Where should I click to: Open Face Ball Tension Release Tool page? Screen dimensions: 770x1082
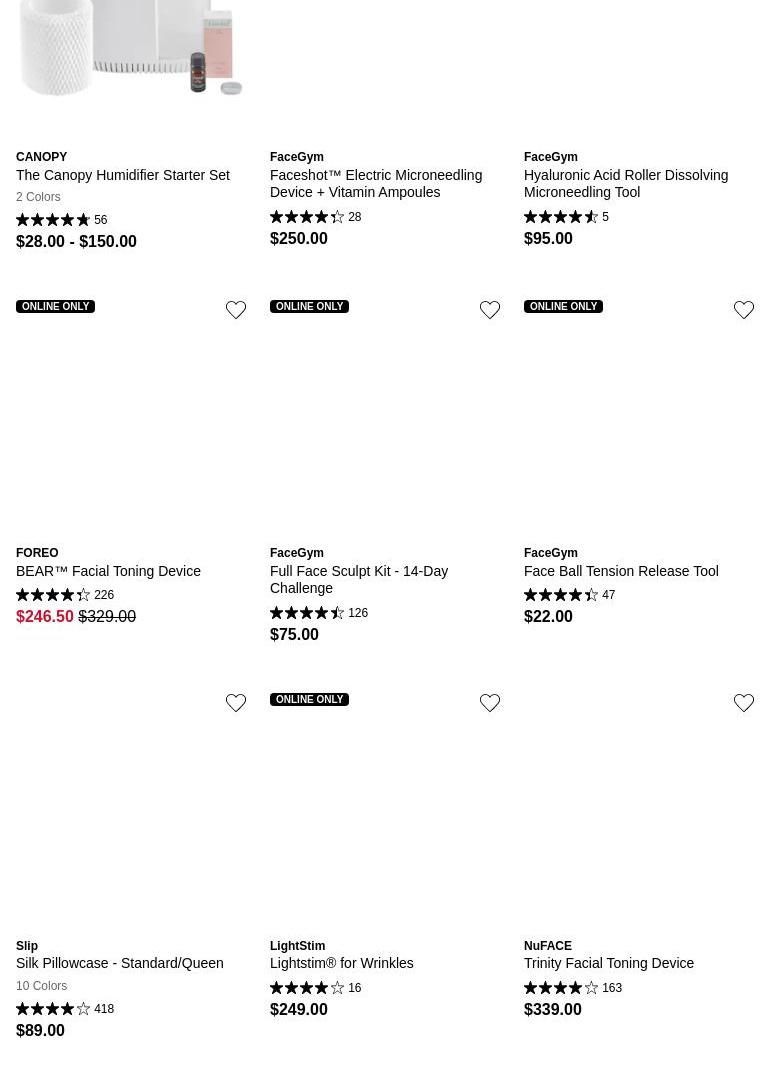tap(620, 571)
